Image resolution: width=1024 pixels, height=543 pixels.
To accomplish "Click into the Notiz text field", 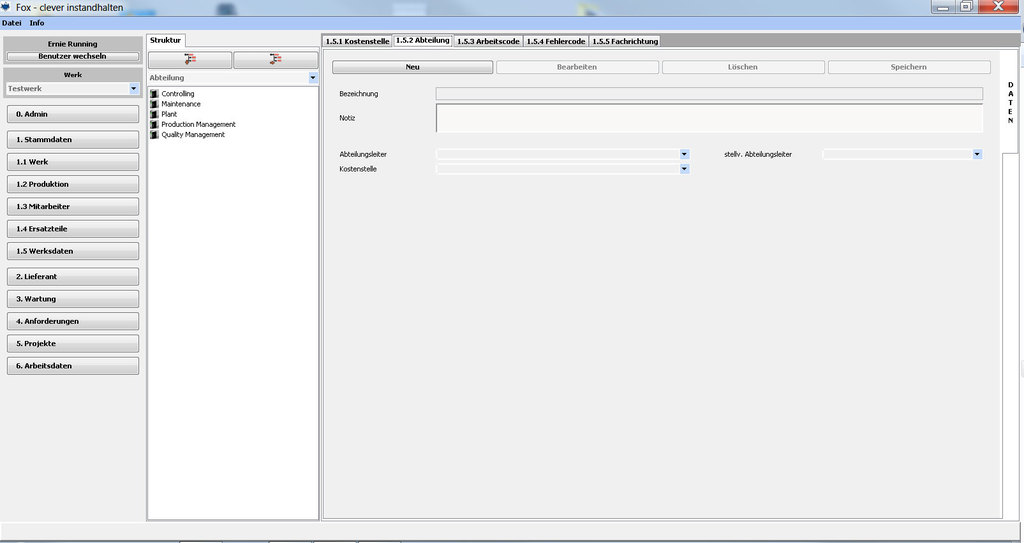I will point(709,118).
